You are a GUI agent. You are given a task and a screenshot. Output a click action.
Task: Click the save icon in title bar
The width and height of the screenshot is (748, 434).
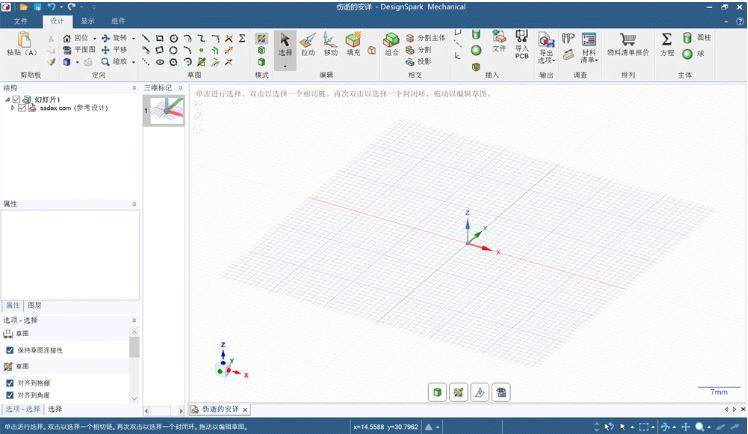pyautogui.click(x=37, y=7)
